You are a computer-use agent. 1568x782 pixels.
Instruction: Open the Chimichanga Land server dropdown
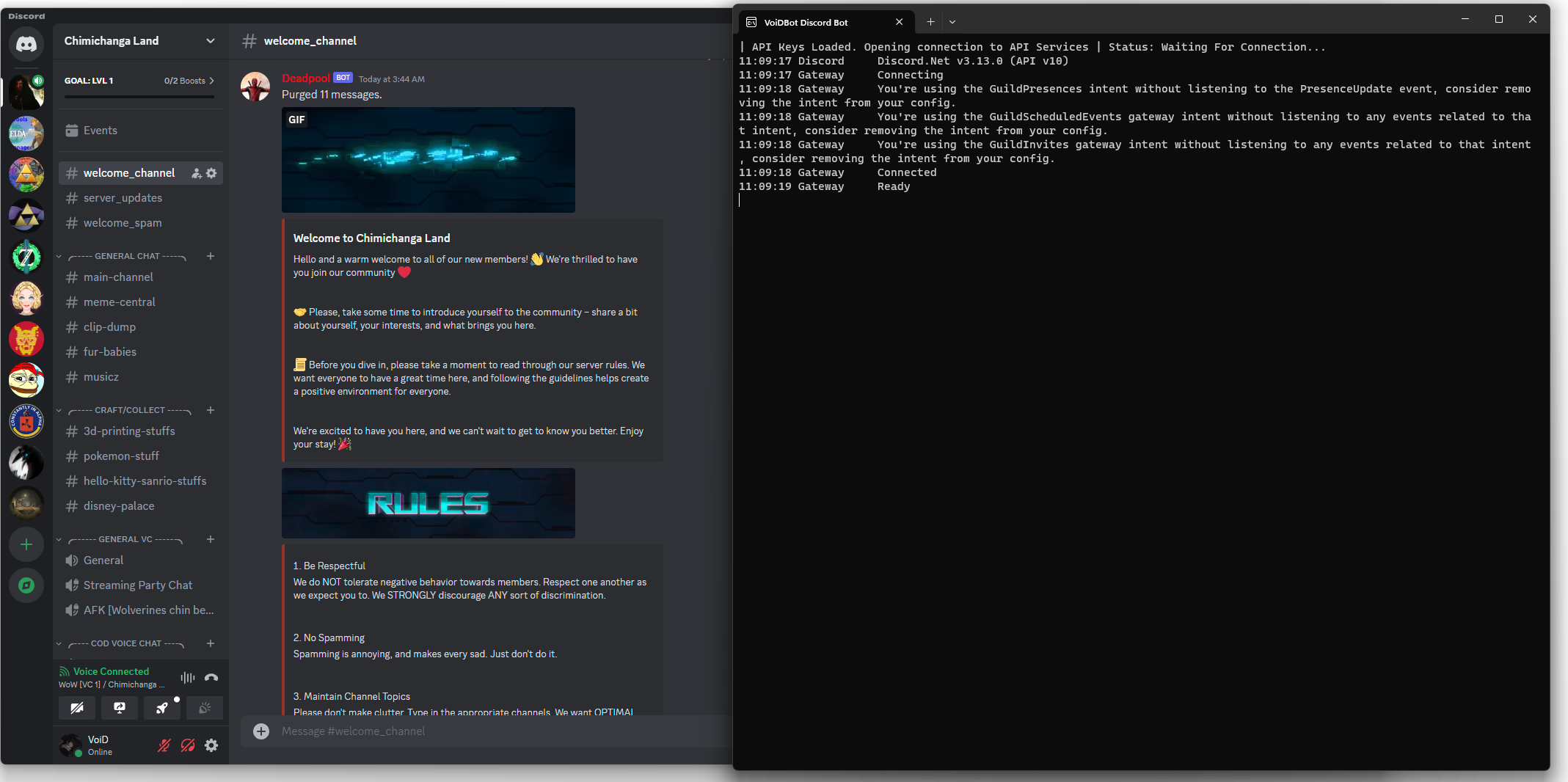211,41
